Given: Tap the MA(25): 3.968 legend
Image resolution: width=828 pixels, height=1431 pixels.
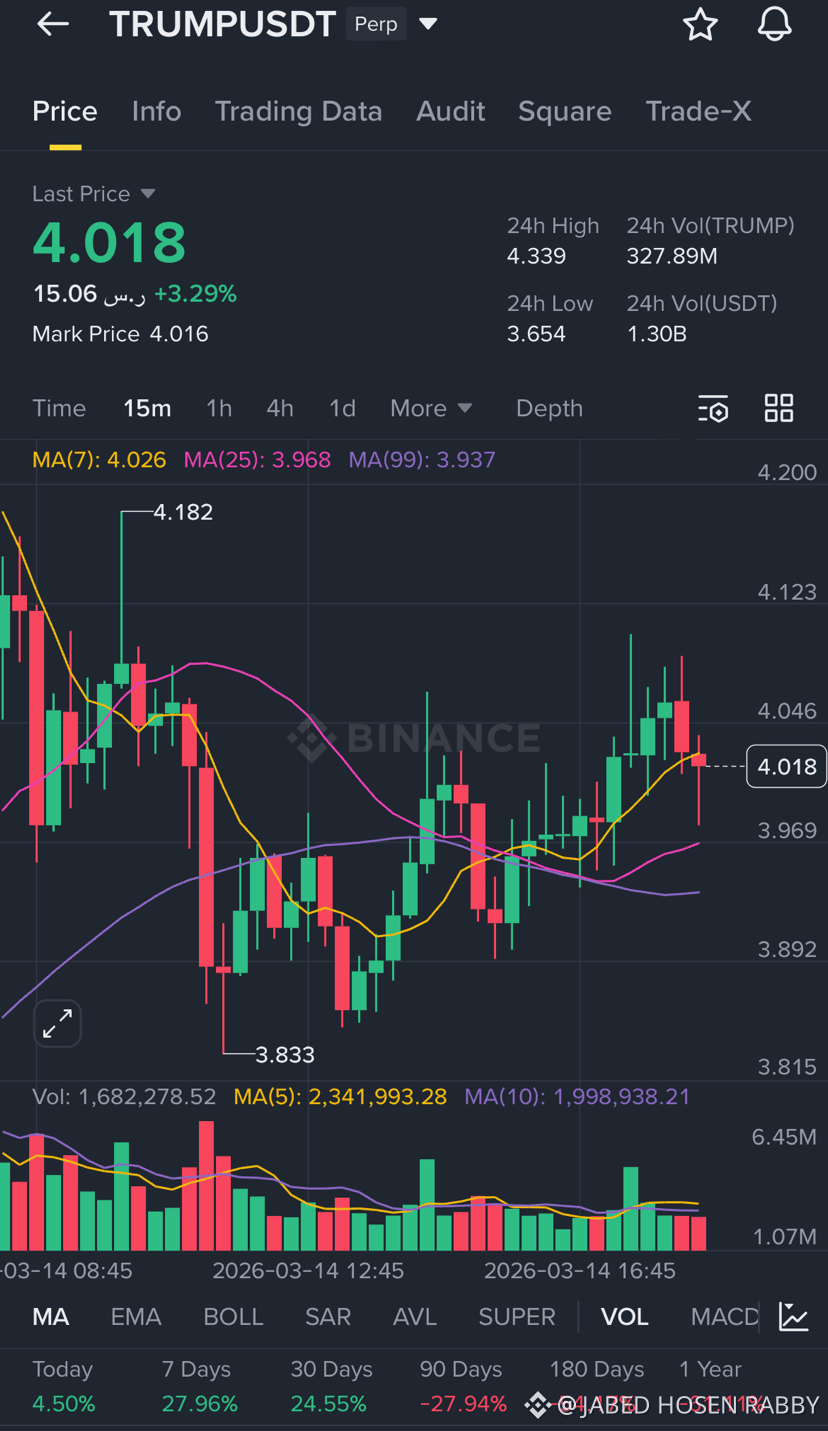Looking at the screenshot, I should coord(257,460).
